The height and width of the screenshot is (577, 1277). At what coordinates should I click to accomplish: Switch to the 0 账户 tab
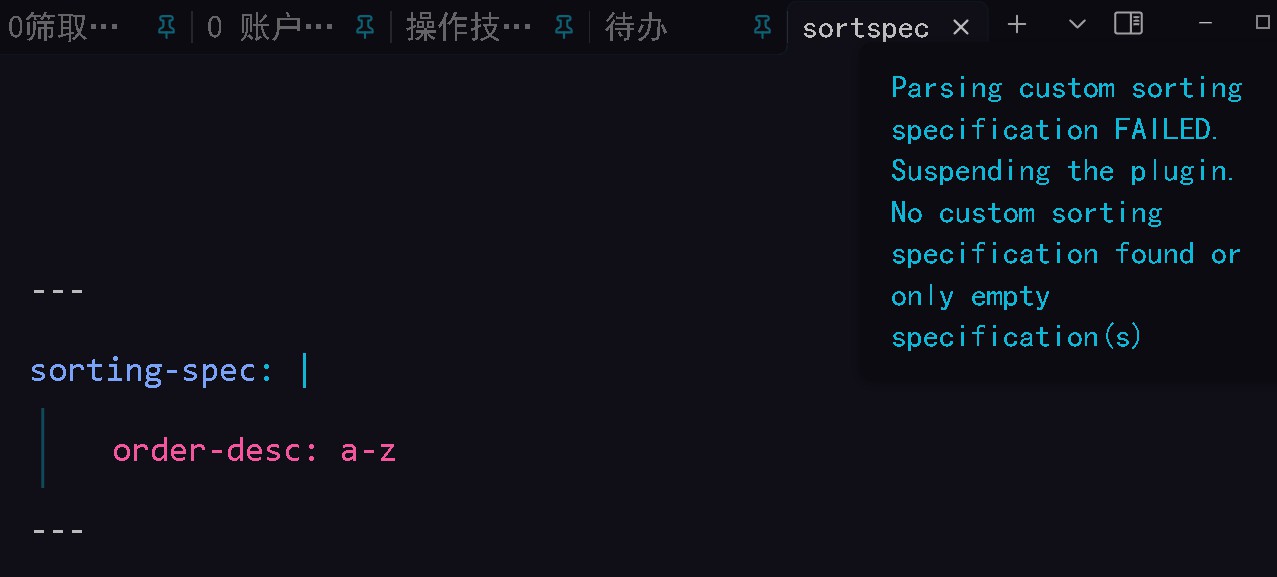click(x=270, y=28)
